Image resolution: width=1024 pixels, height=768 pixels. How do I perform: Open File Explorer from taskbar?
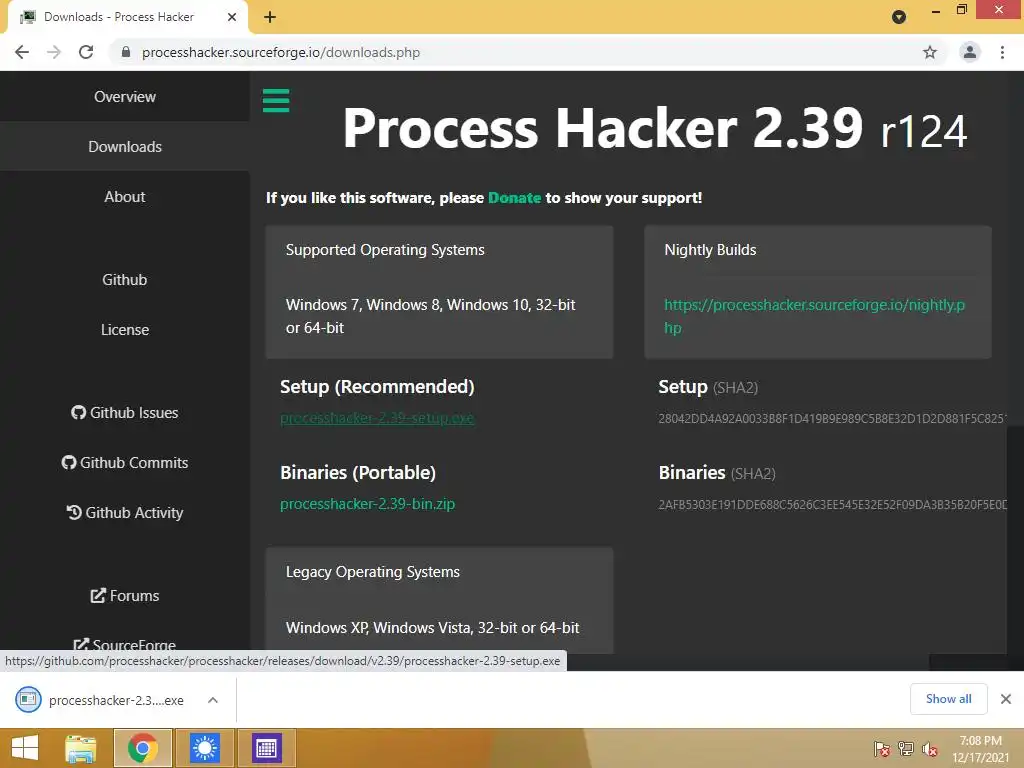(x=81, y=748)
